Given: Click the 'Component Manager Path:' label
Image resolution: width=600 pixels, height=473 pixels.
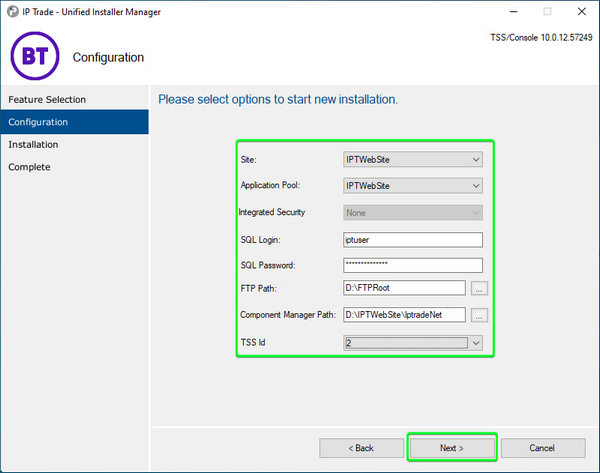Looking at the screenshot, I should tap(288, 315).
